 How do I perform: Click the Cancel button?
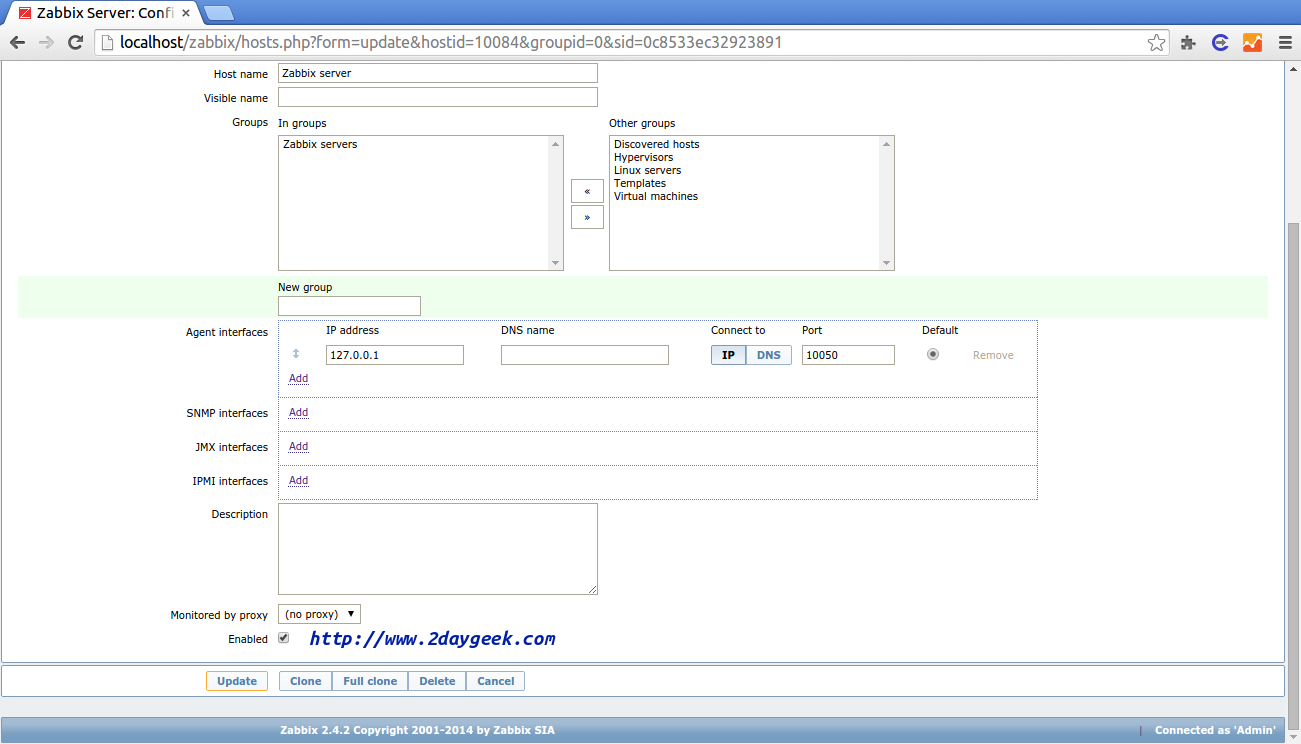pos(495,681)
